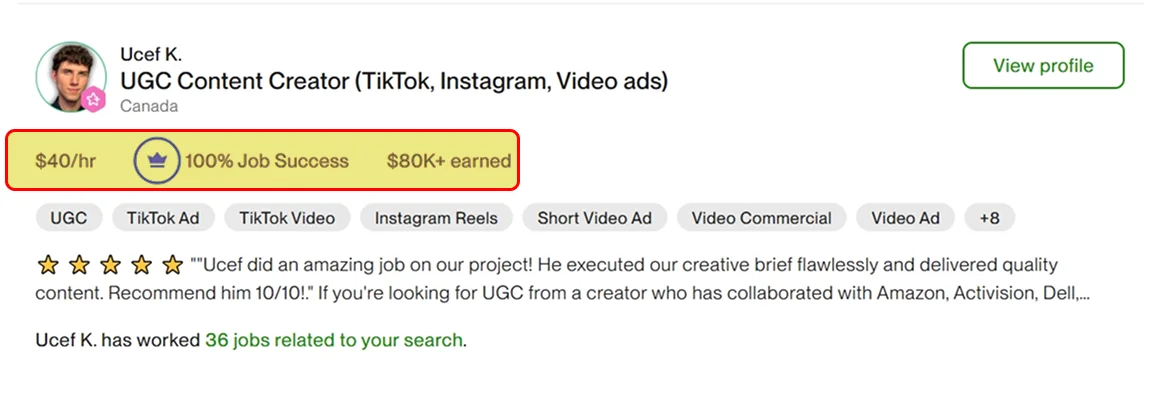Click the $80K+ earned stat

pyautogui.click(x=448, y=161)
